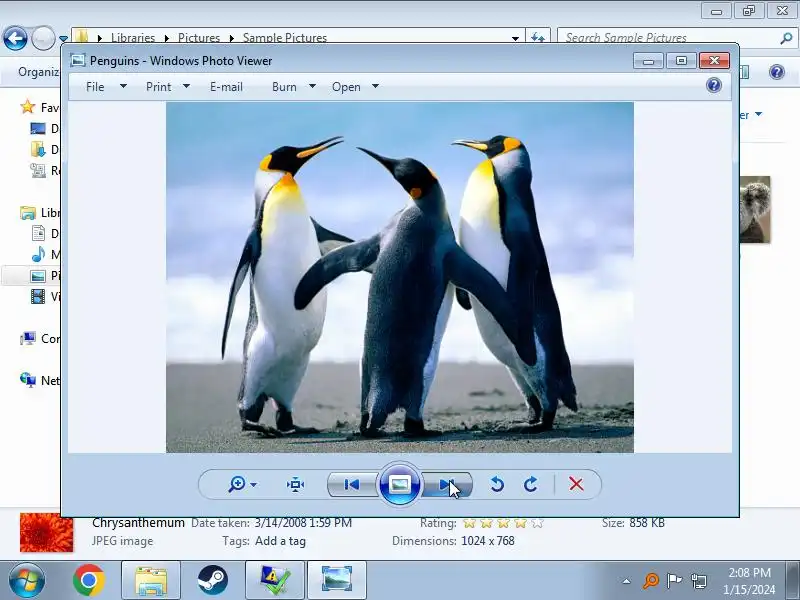Go to the next picture
Viewport: 800px width, 600px height.
(447, 484)
